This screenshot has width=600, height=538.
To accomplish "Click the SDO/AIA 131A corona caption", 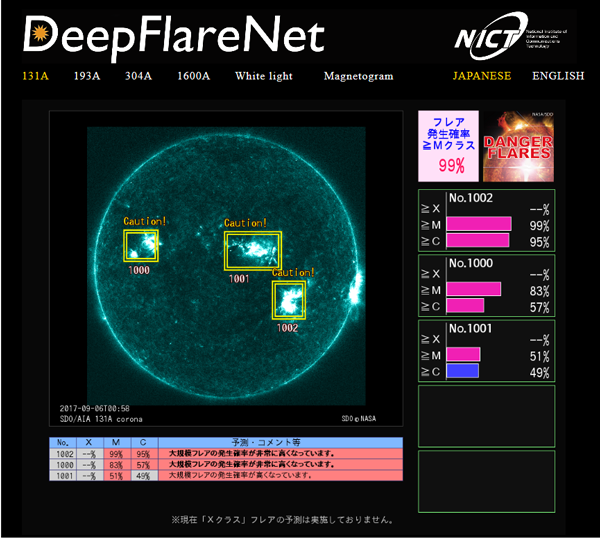I will pos(101,419).
